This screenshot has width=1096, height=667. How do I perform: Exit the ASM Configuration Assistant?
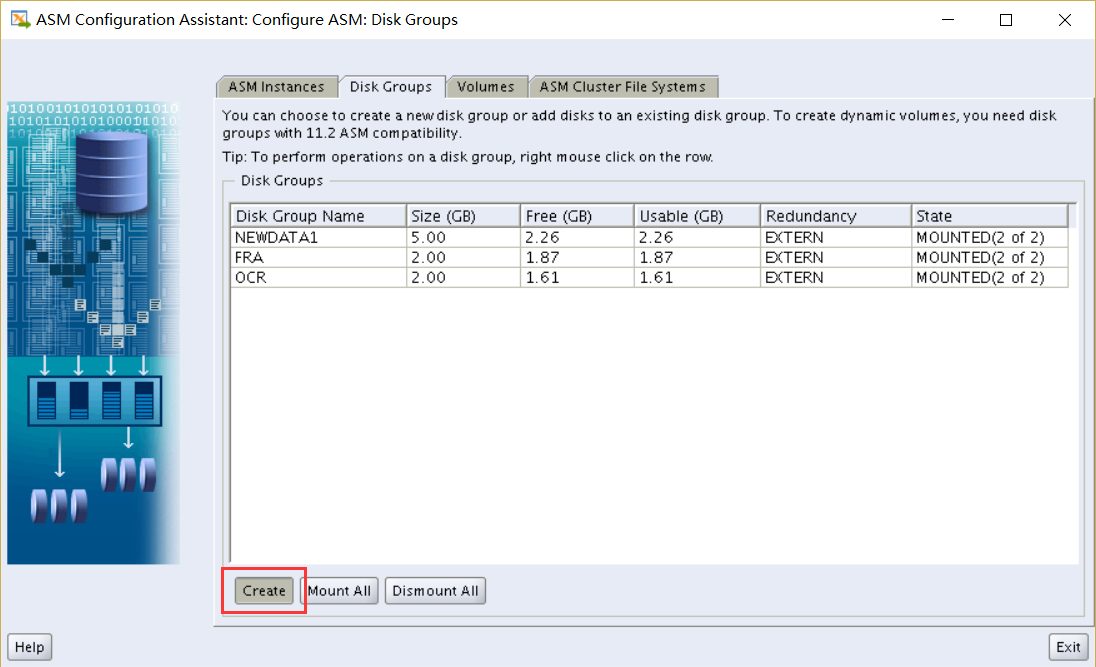pyautogui.click(x=1068, y=646)
